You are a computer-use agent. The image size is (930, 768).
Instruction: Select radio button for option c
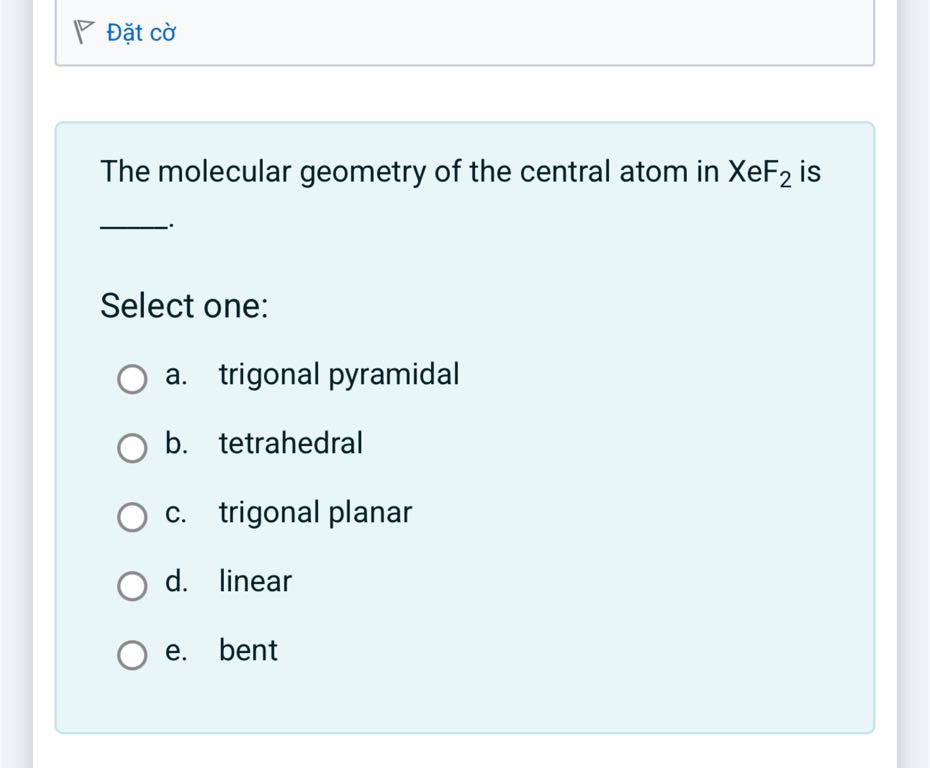click(131, 518)
